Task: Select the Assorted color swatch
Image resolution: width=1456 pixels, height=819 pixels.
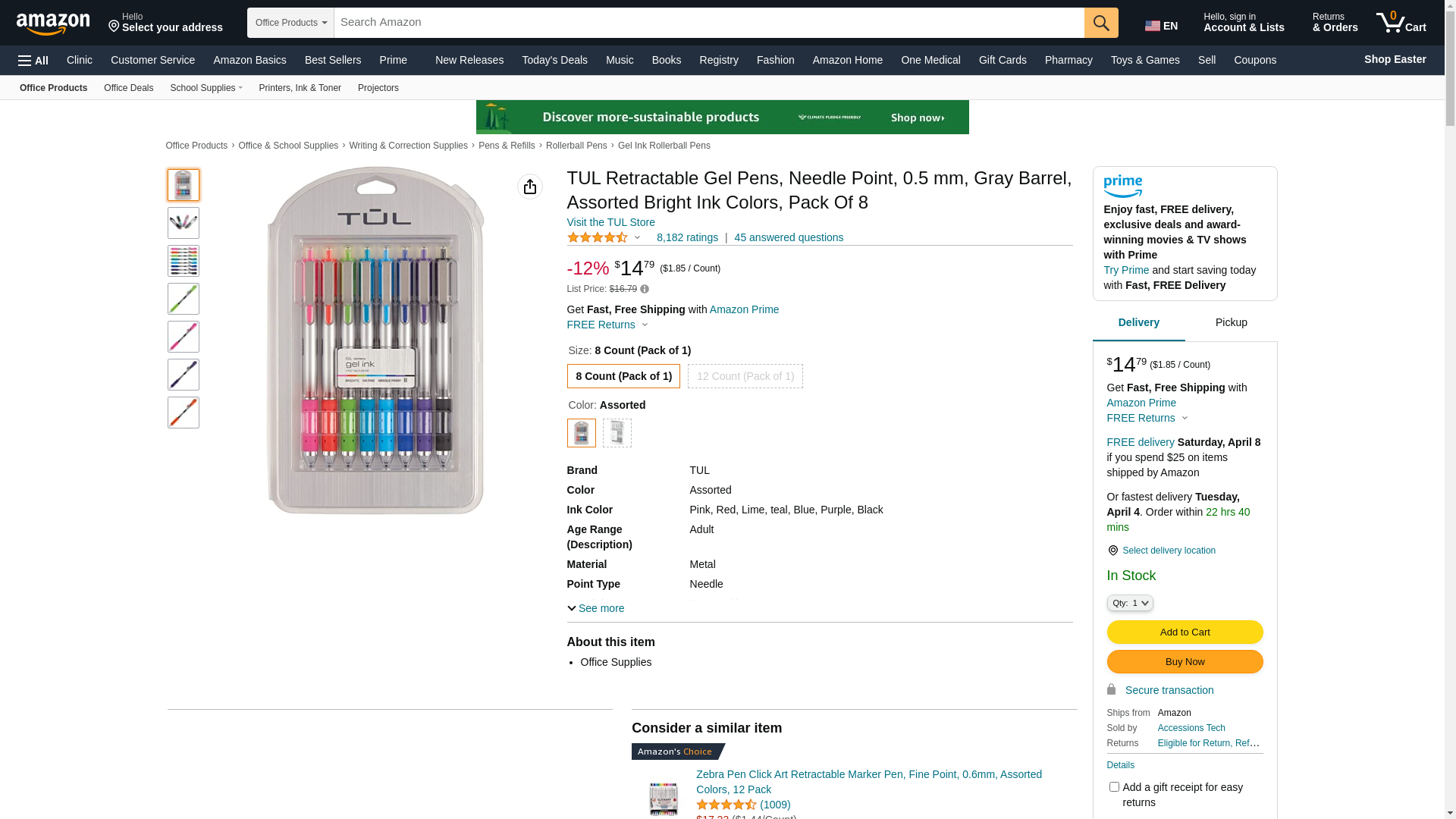Action: [x=582, y=433]
